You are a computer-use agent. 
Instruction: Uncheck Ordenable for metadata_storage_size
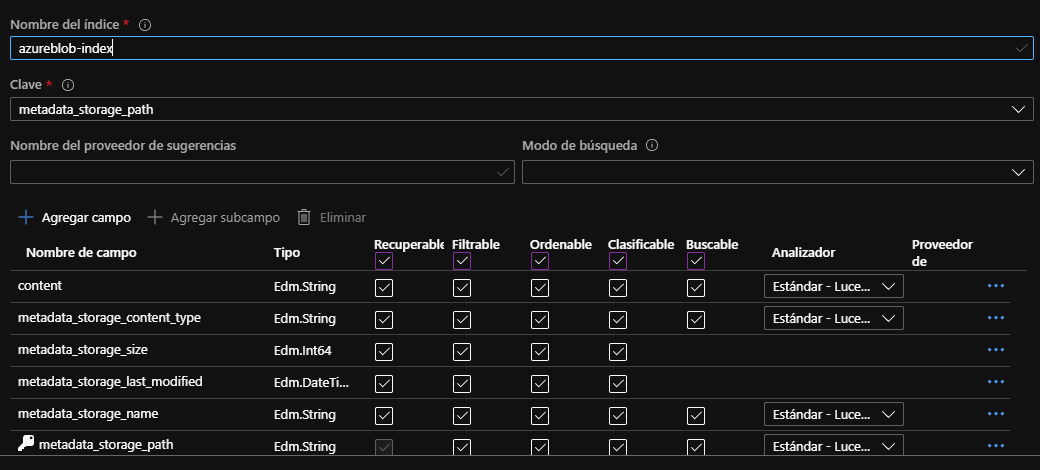[x=540, y=351]
